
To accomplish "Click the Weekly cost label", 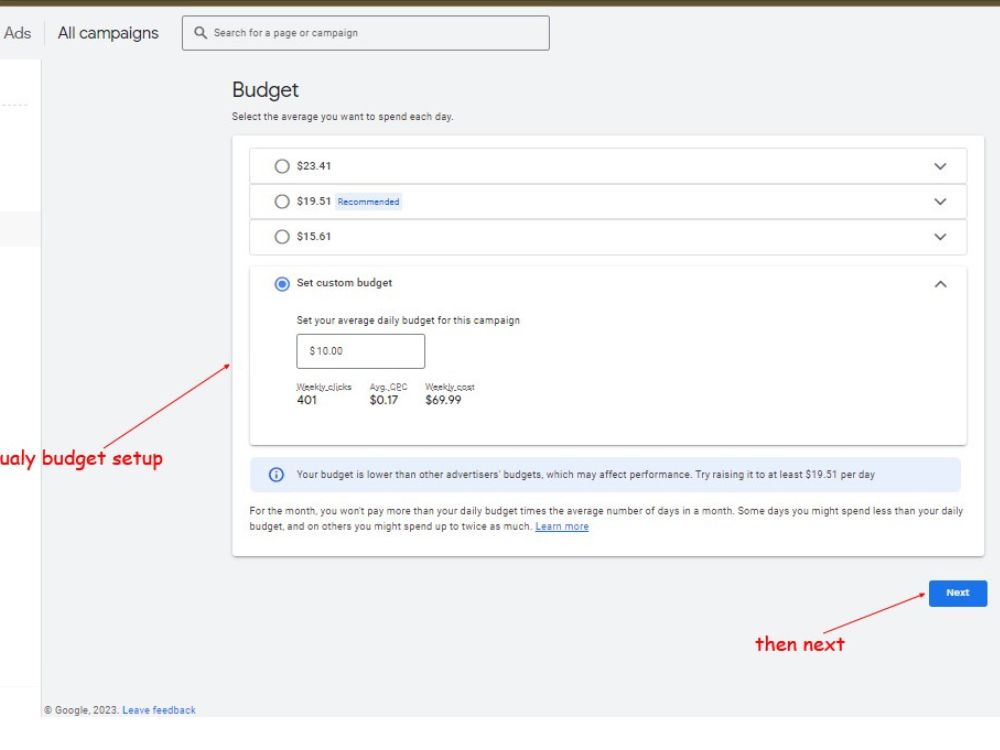I will point(450,386).
